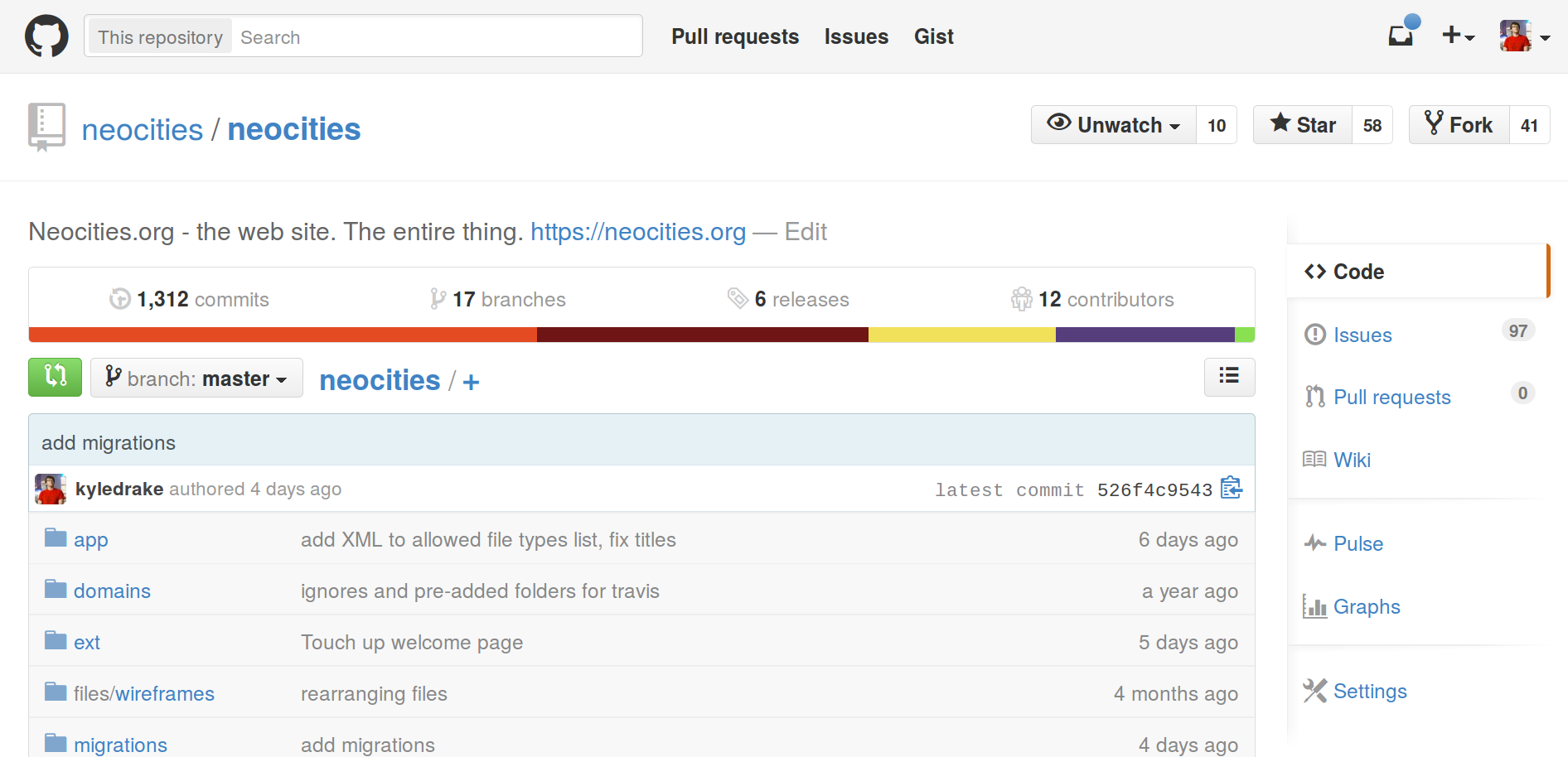This screenshot has height=757, width=1568.
Task: Click the migrations folder icon
Action: pyautogui.click(x=56, y=743)
